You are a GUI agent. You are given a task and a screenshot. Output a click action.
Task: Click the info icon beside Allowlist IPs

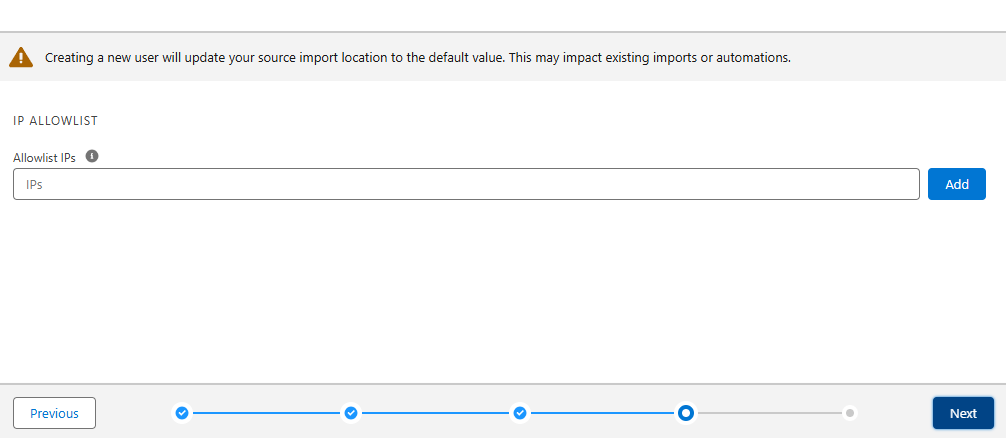click(x=92, y=156)
